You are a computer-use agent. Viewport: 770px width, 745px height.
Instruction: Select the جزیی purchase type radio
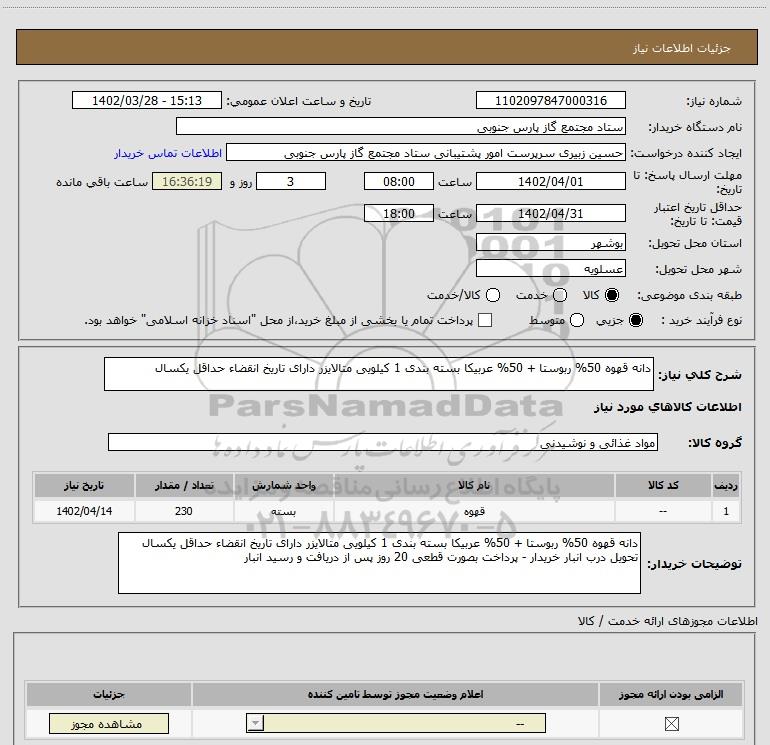click(635, 321)
